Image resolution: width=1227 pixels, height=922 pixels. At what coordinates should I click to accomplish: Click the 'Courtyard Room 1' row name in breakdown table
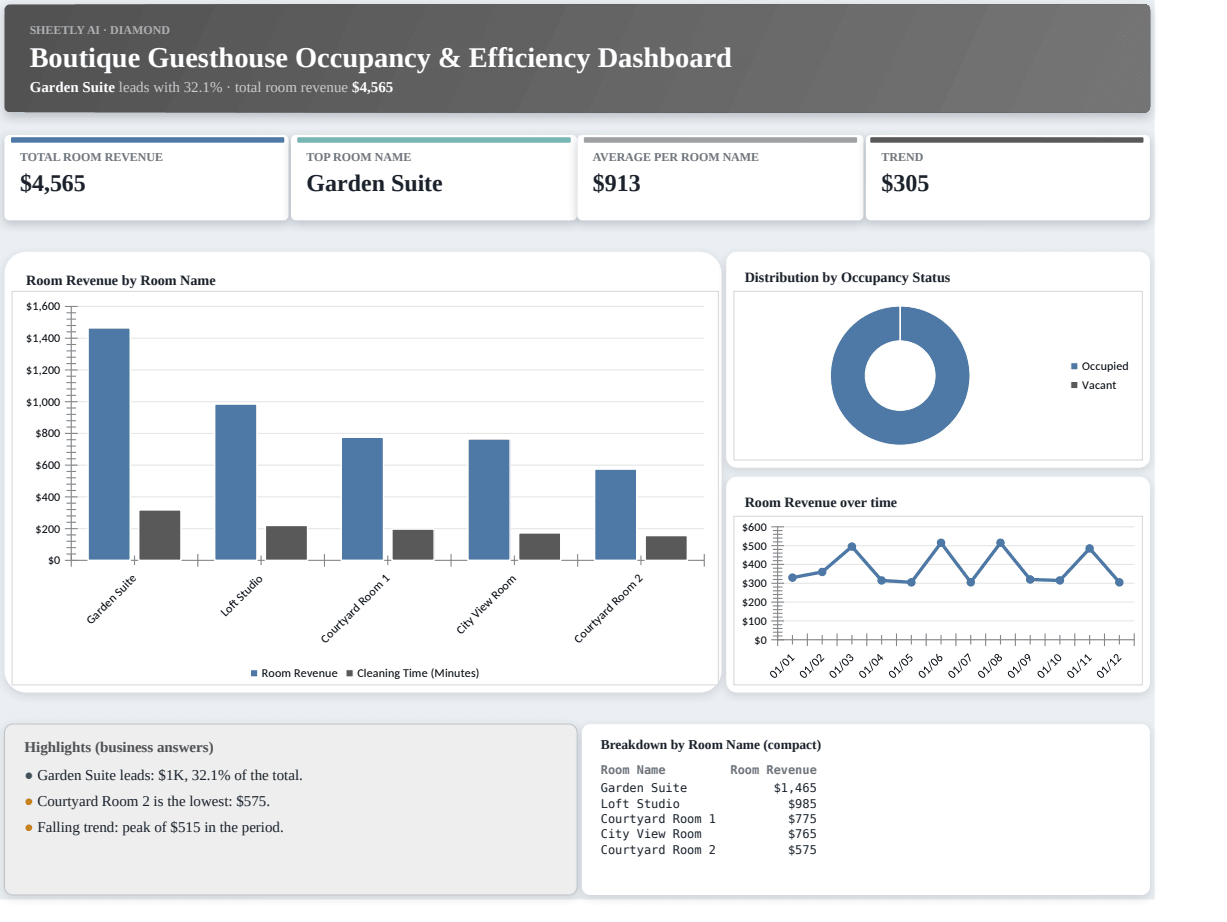pos(658,819)
